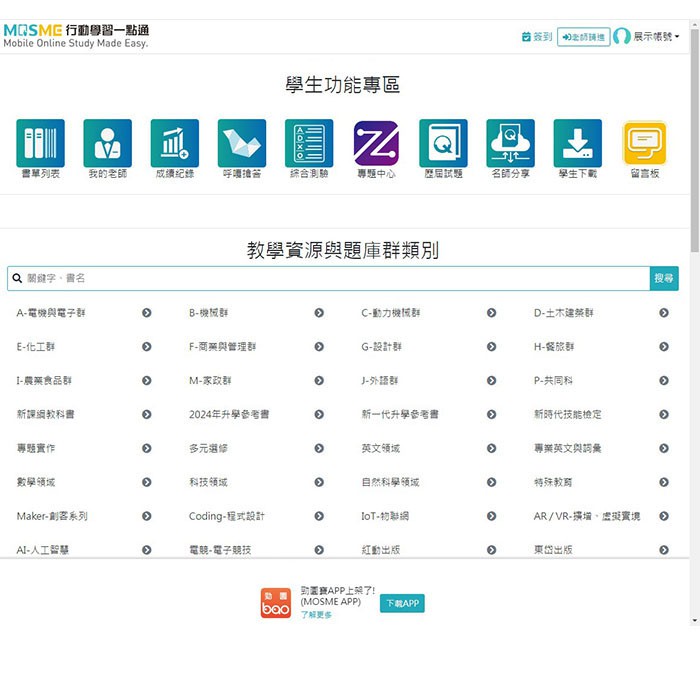Viewport: 700px width, 700px height.
Task: Open the purple 專題中心 icon
Action: pos(376,144)
